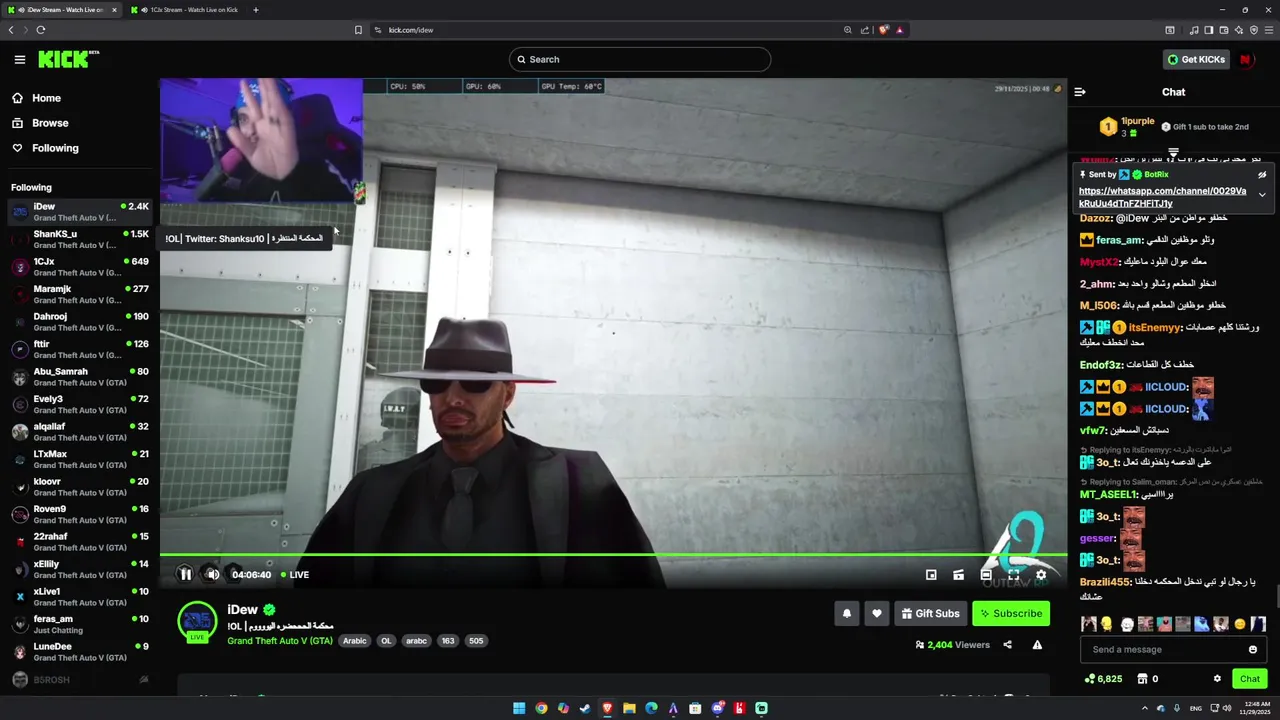Send message with Chat button
This screenshot has height=720, width=1280.
1250,679
